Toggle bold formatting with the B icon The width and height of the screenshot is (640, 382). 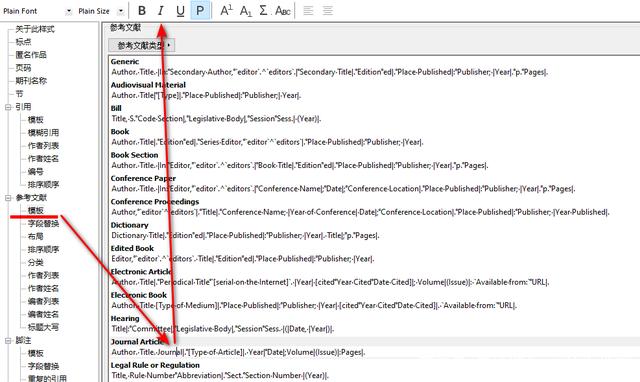[x=142, y=11]
